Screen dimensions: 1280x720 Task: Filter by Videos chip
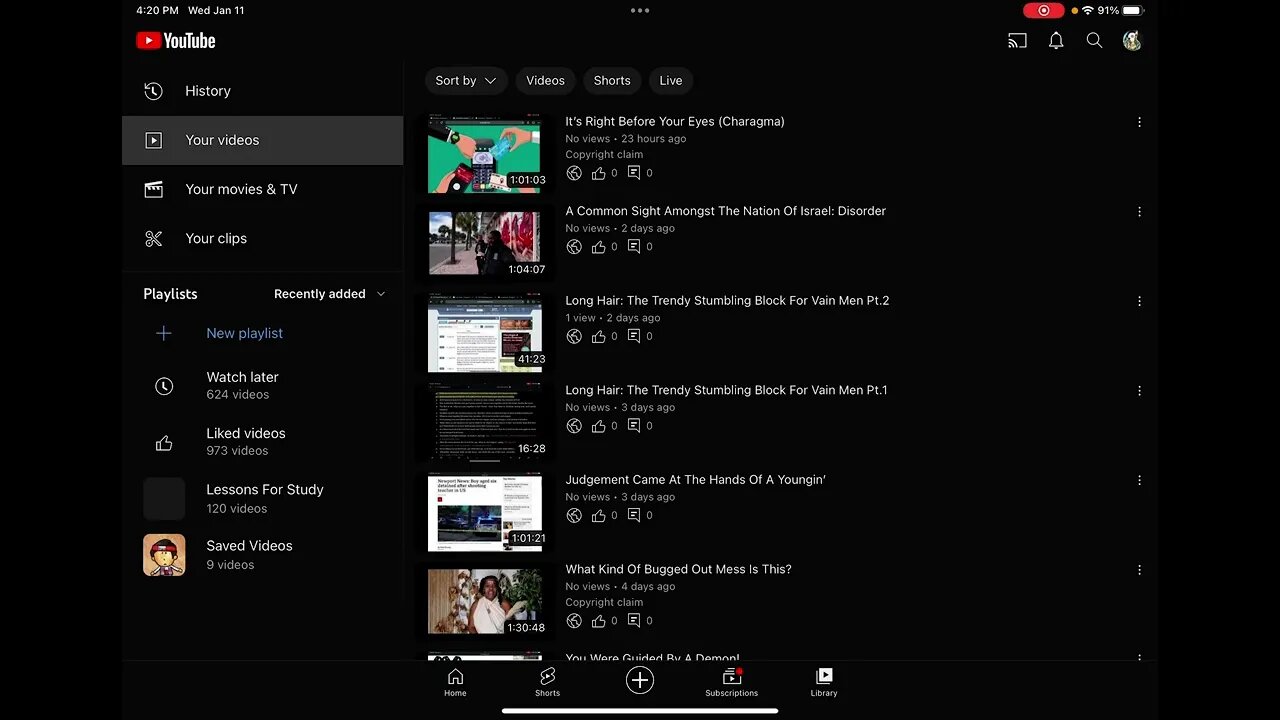click(545, 81)
